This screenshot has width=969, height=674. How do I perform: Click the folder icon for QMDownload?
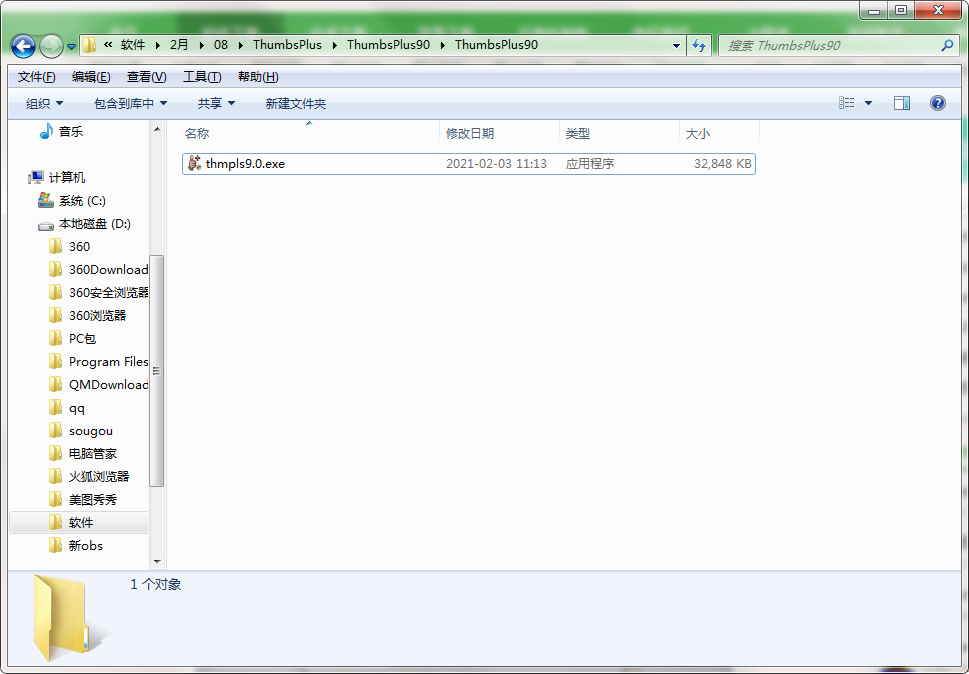click(56, 384)
